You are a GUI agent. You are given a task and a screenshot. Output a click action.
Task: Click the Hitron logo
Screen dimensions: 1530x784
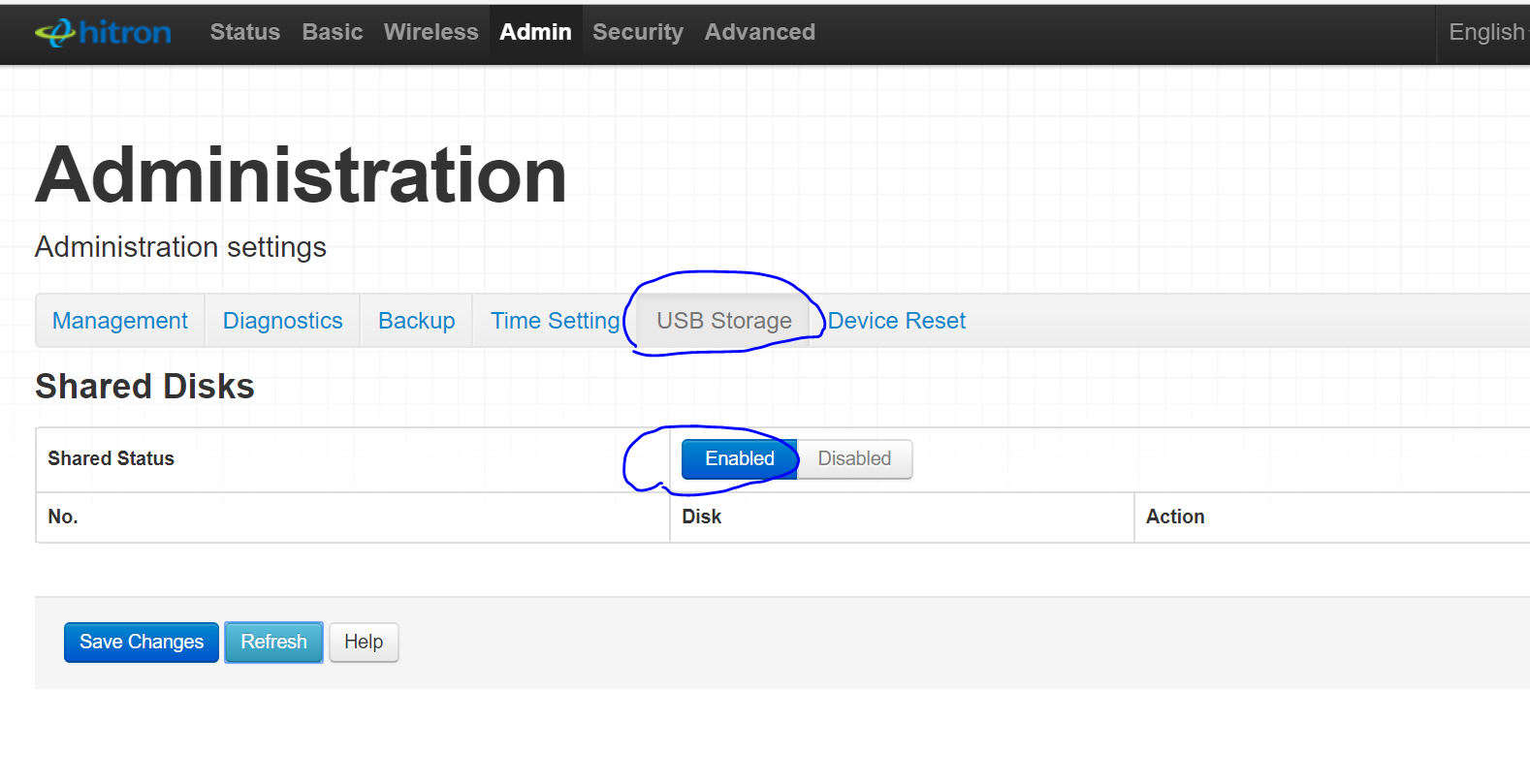[103, 33]
